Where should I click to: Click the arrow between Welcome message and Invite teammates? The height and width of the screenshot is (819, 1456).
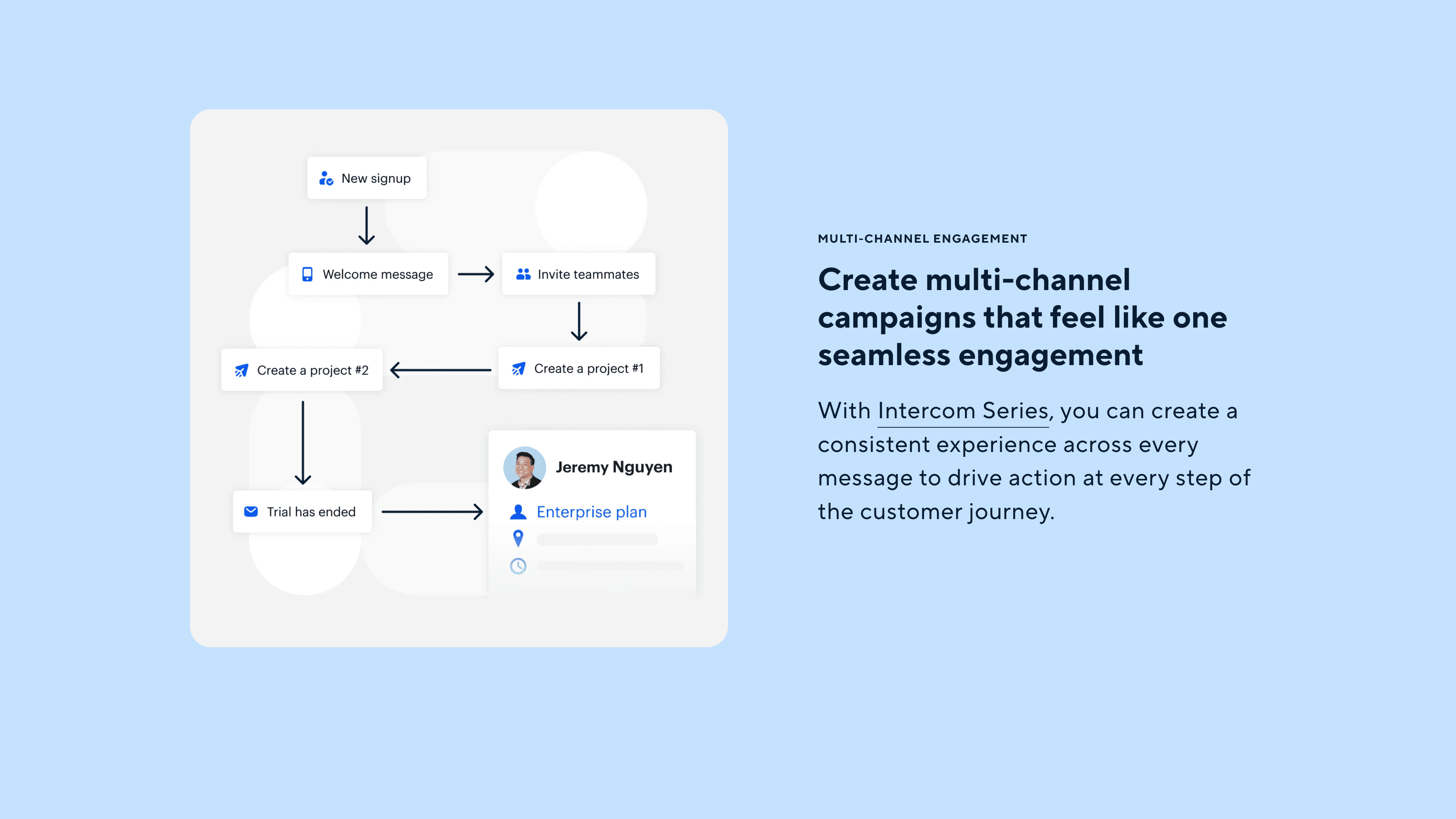pos(475,274)
